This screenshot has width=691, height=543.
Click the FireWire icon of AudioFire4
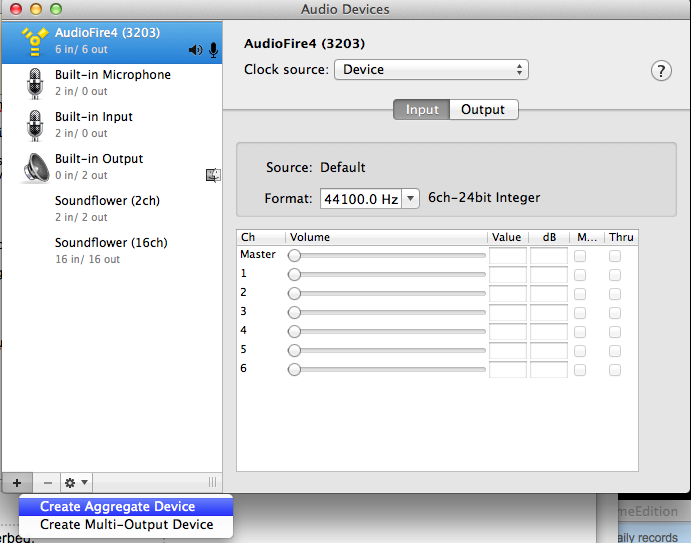35,41
